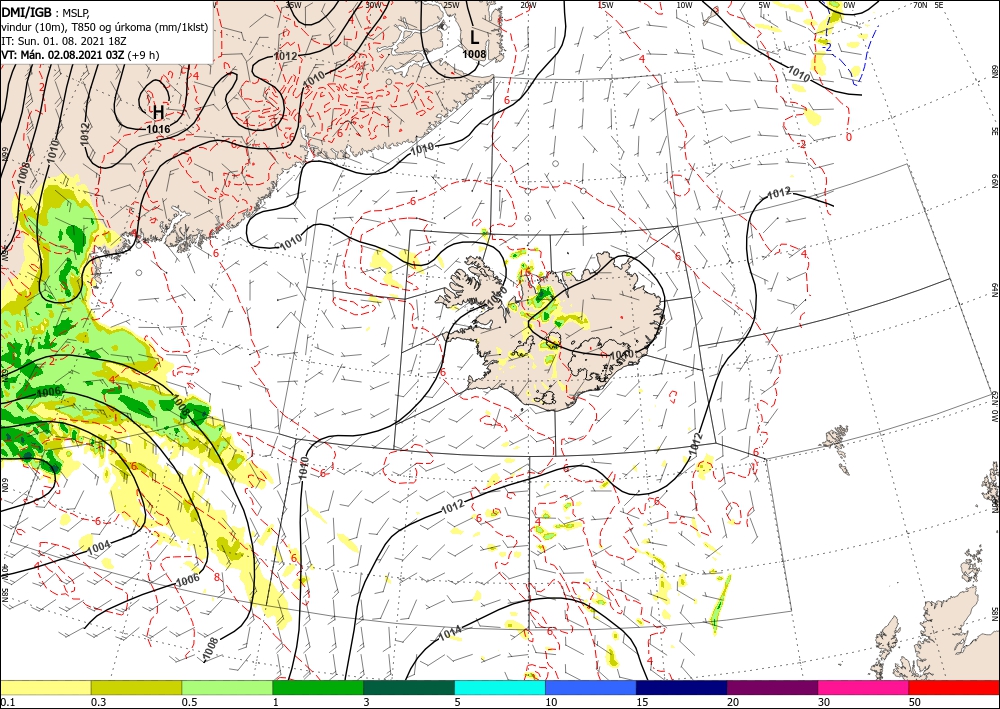Click the 'DMI/IGB : MSLP,' title text
This screenshot has height=709, width=1000.
coord(46,11)
